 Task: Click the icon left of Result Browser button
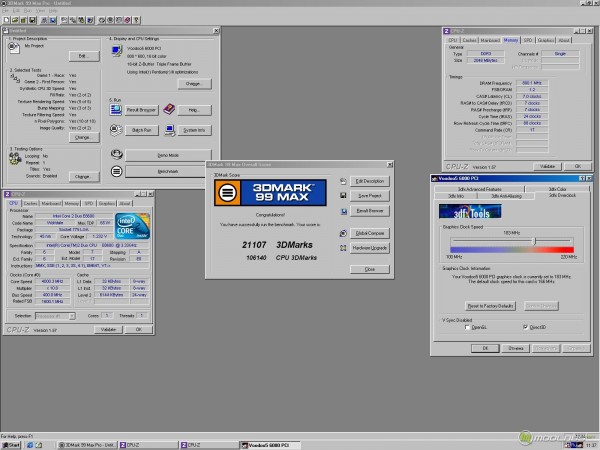click(116, 110)
